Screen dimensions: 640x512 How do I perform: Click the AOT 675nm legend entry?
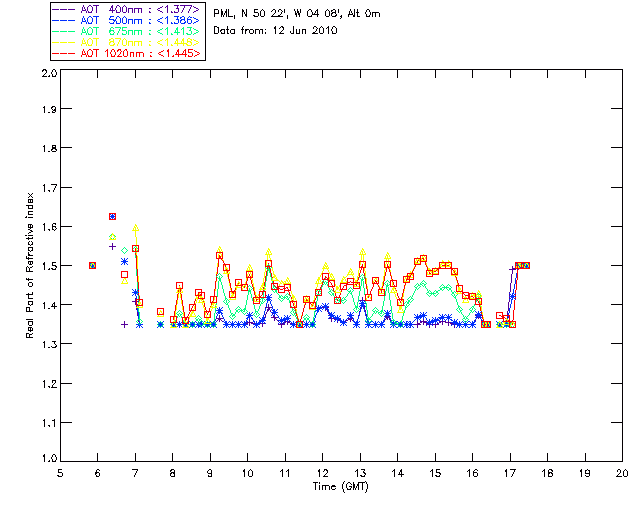[127, 31]
